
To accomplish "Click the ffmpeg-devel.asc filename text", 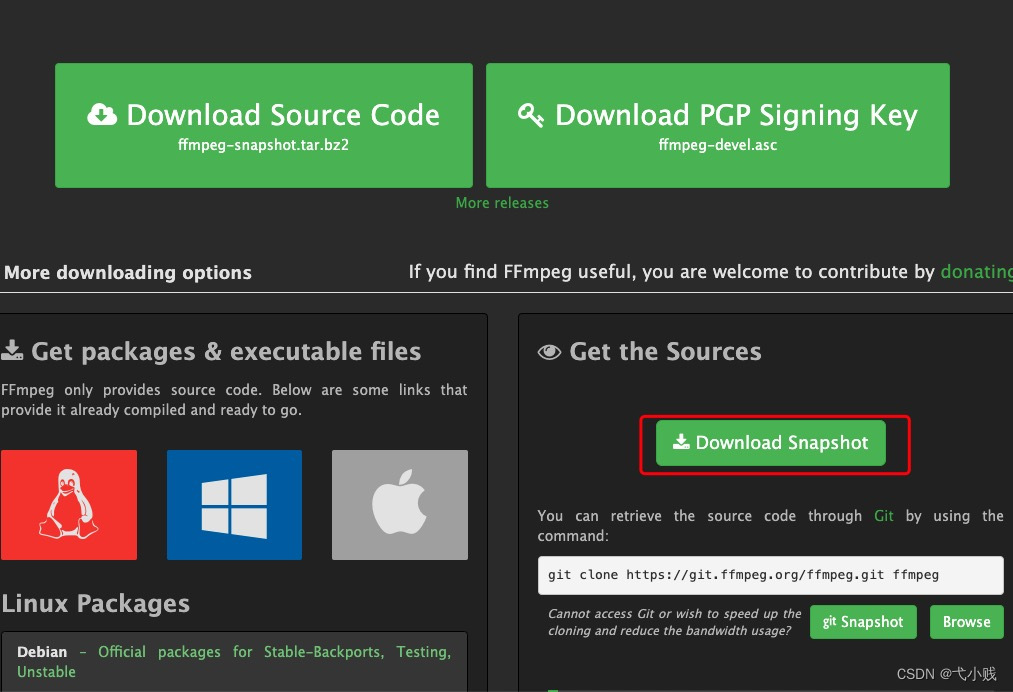I will [718, 145].
